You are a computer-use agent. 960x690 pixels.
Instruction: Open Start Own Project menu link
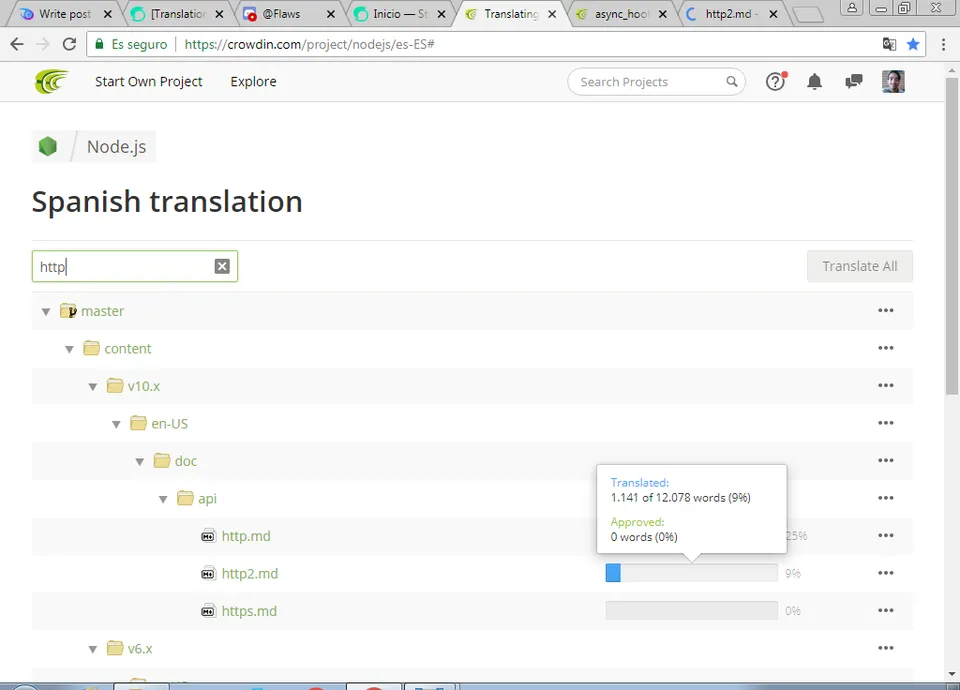pyautogui.click(x=148, y=81)
